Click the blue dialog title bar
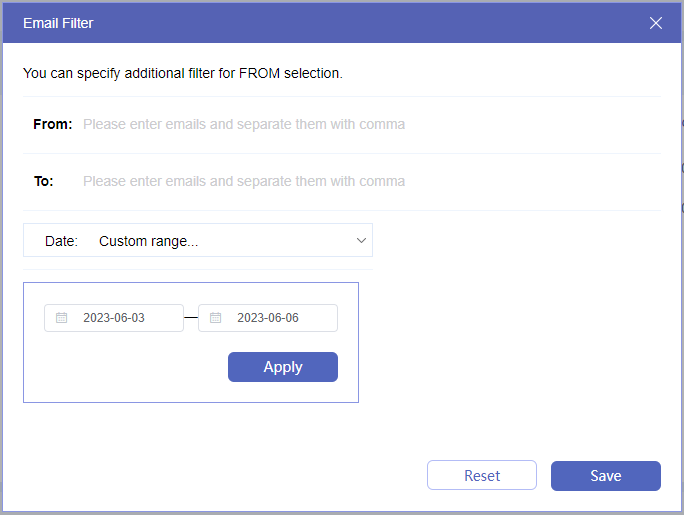The height and width of the screenshot is (515, 684). pyautogui.click(x=350, y=23)
